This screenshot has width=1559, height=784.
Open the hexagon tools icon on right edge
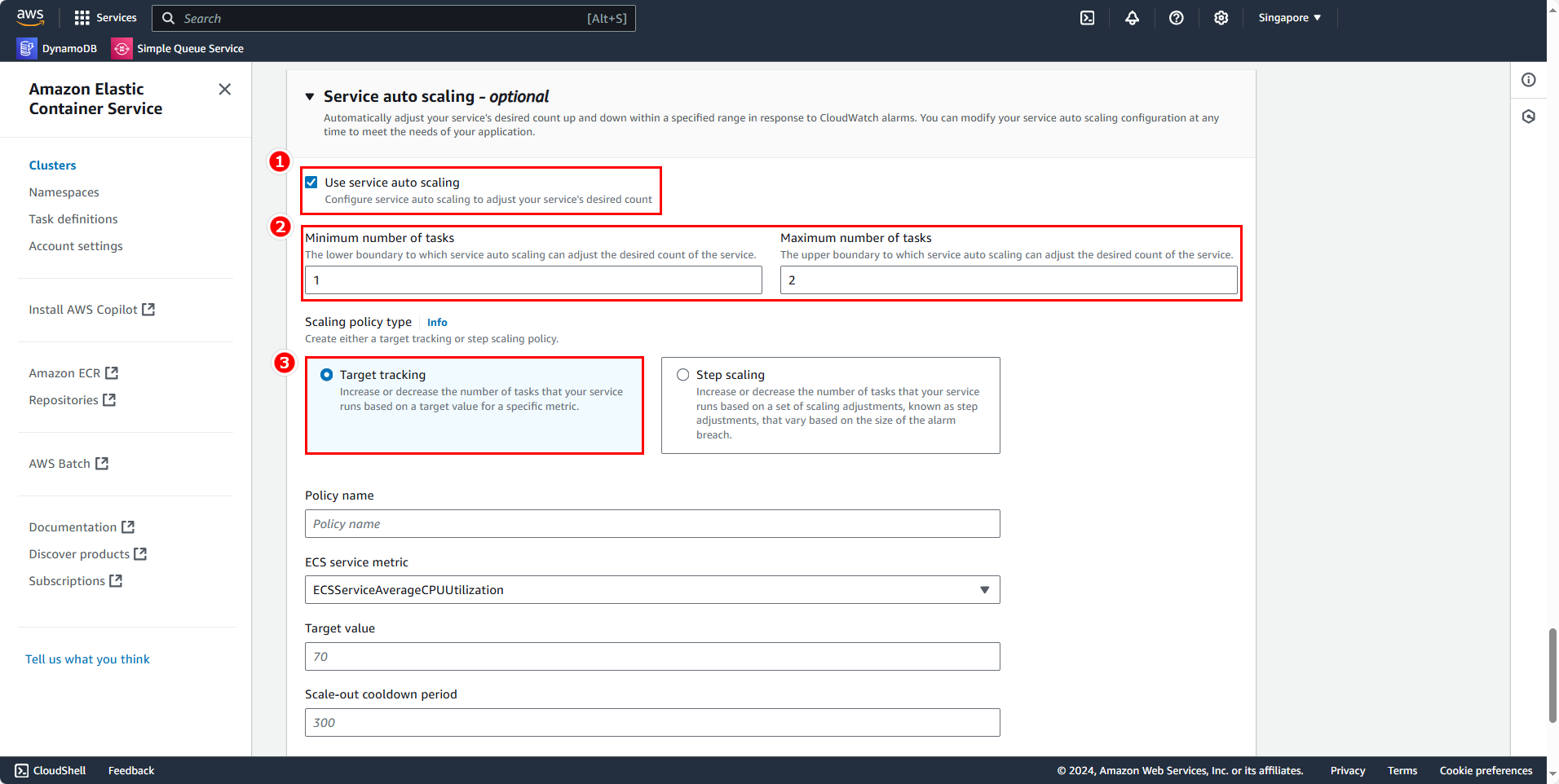click(1529, 117)
